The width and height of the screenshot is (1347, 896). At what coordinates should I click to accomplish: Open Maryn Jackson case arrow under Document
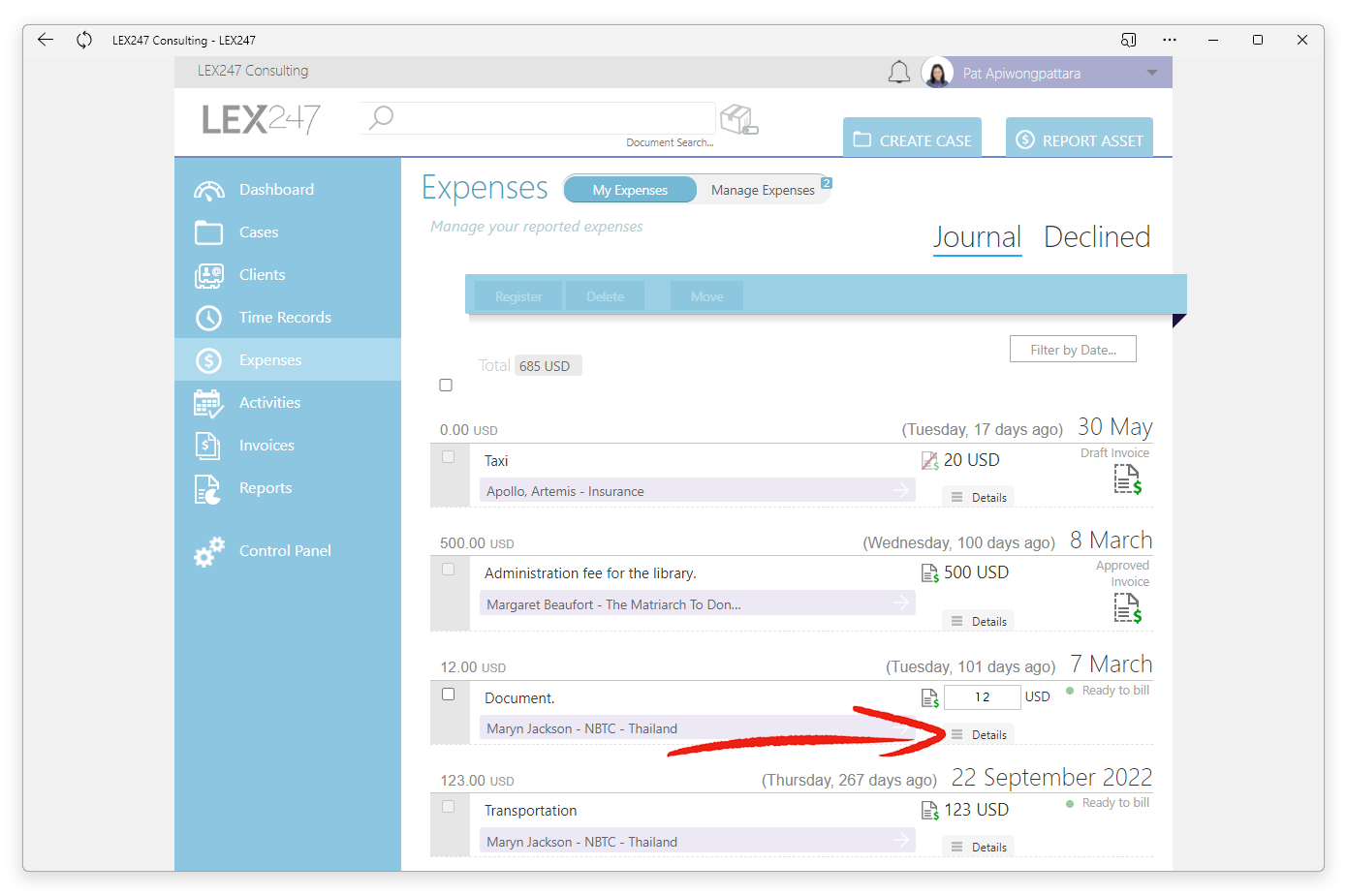point(901,727)
